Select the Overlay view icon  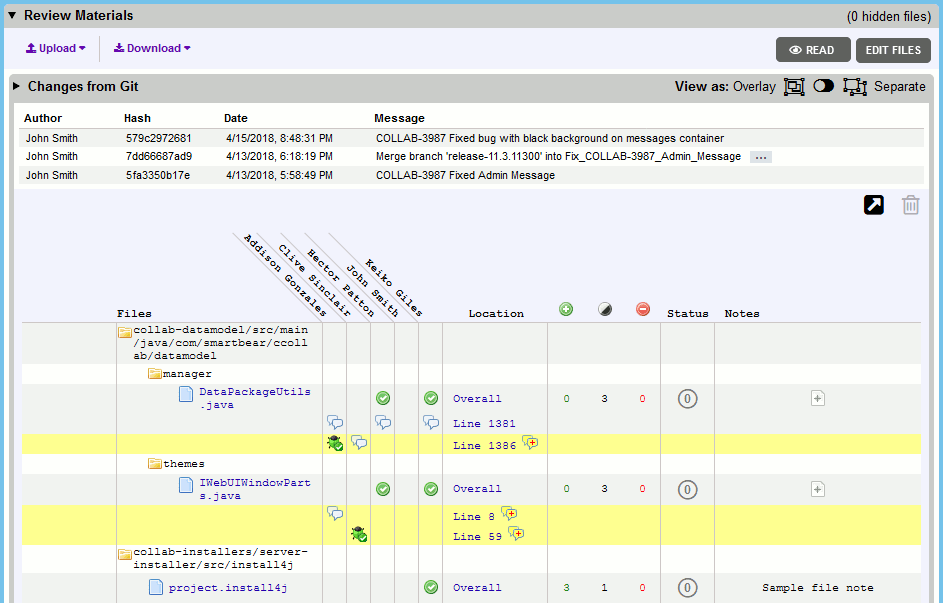coord(794,87)
